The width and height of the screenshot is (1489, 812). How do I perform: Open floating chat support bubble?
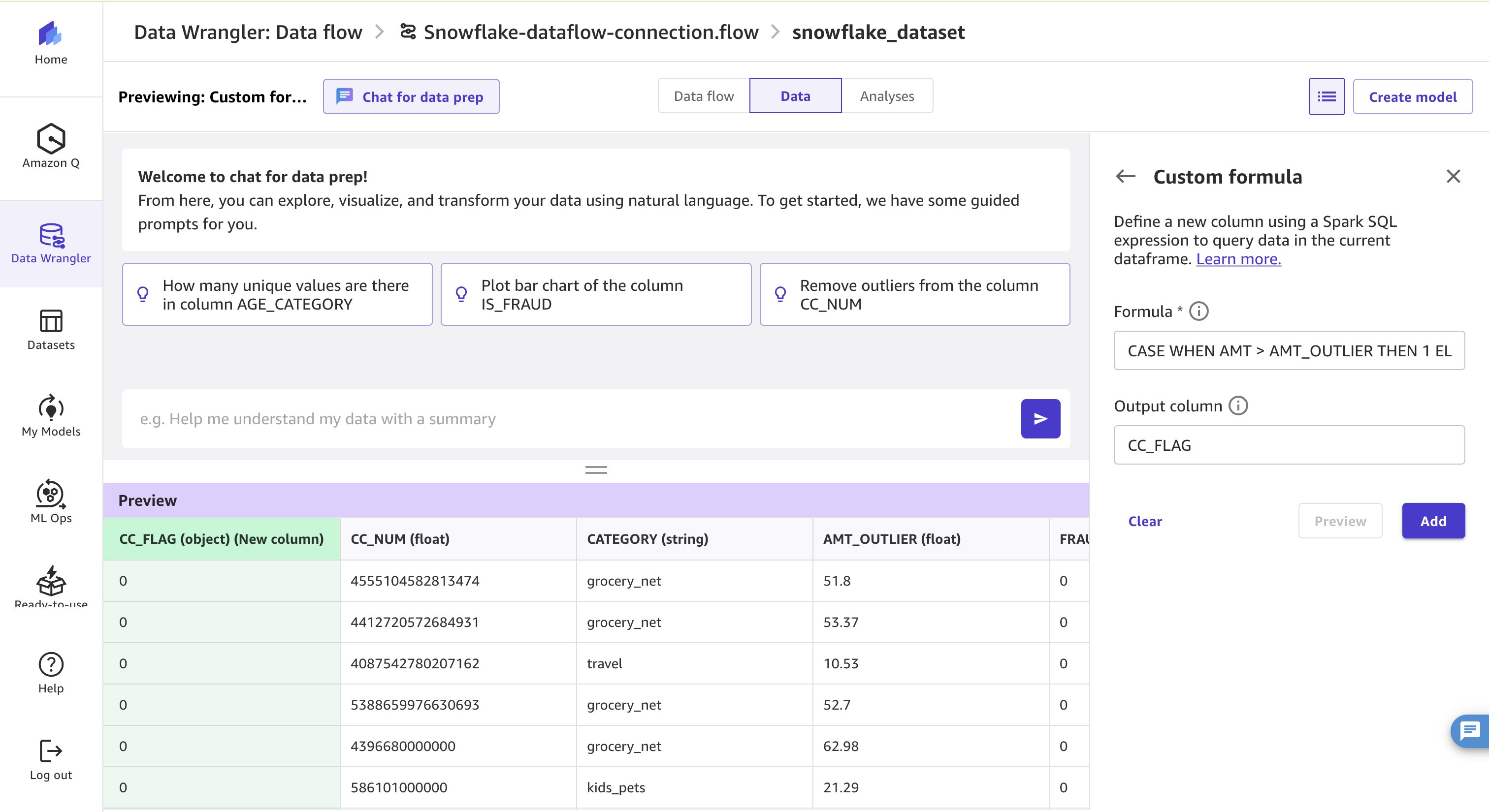tap(1470, 731)
